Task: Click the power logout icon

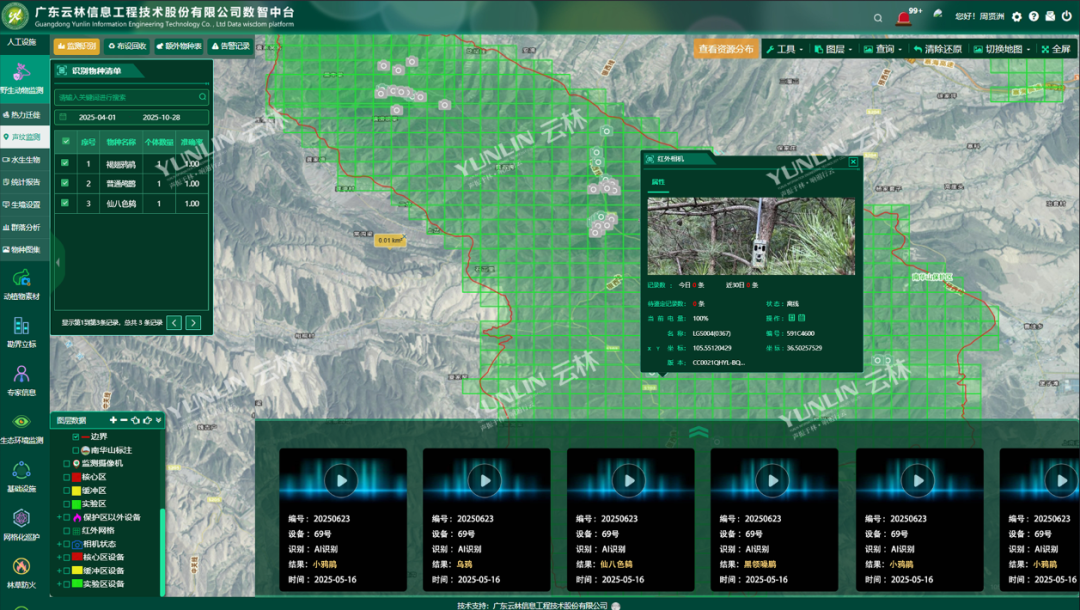Action: (x=1066, y=17)
